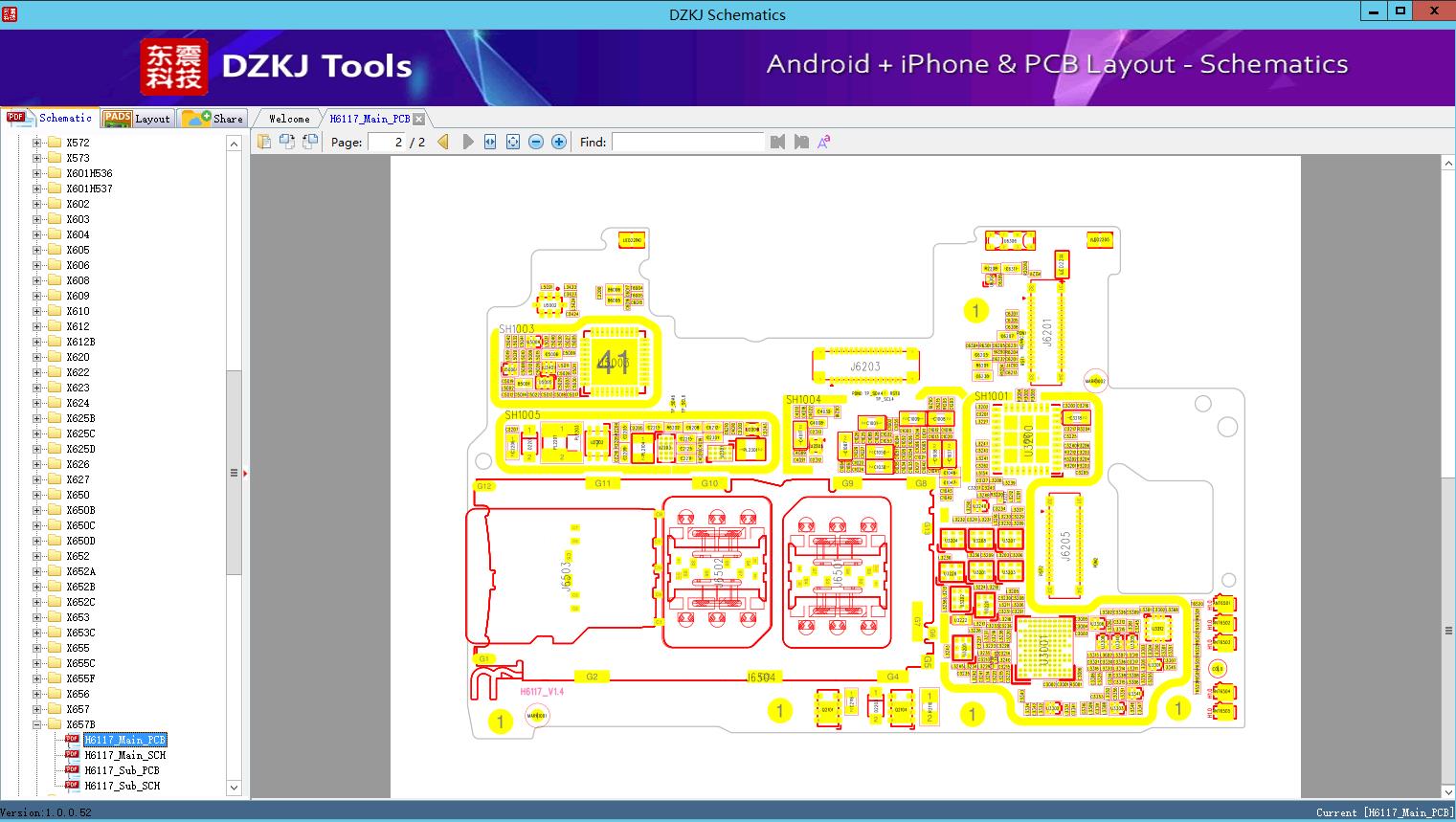Screen dimensions: 1456x822
Task: Expand the X650 folder
Action: point(37,495)
